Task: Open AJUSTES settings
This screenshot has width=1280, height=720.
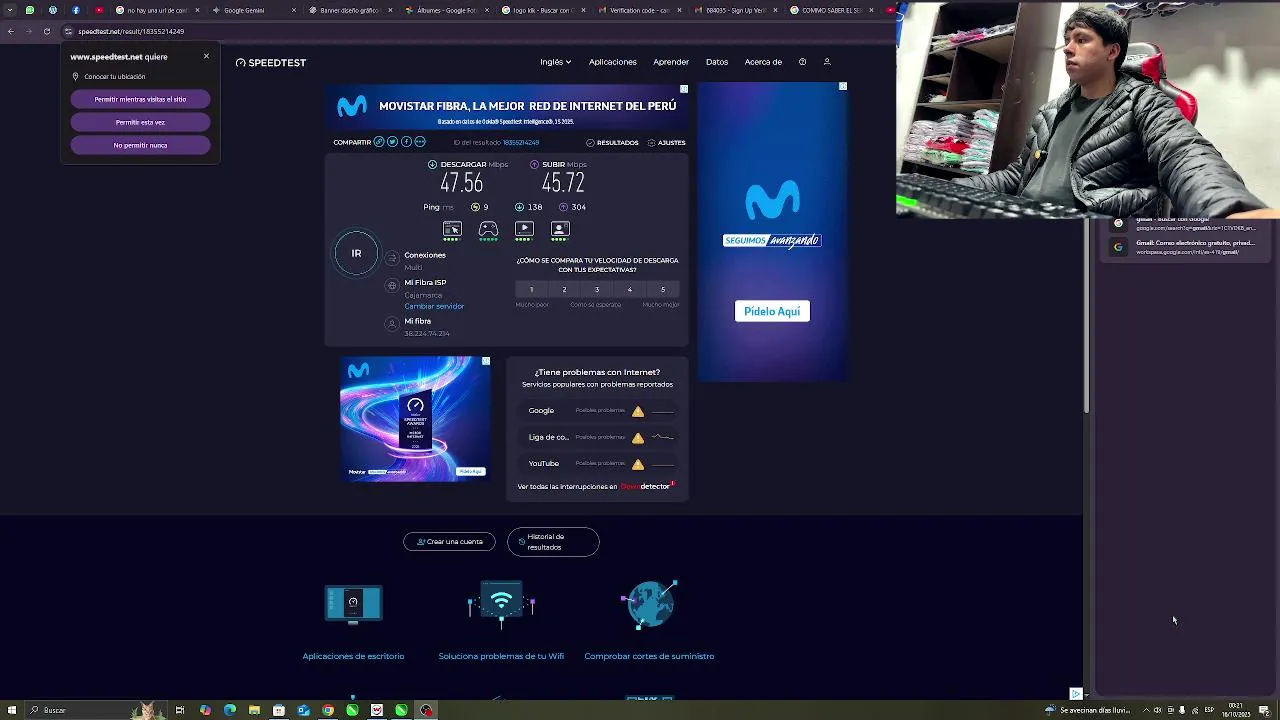Action: click(666, 142)
